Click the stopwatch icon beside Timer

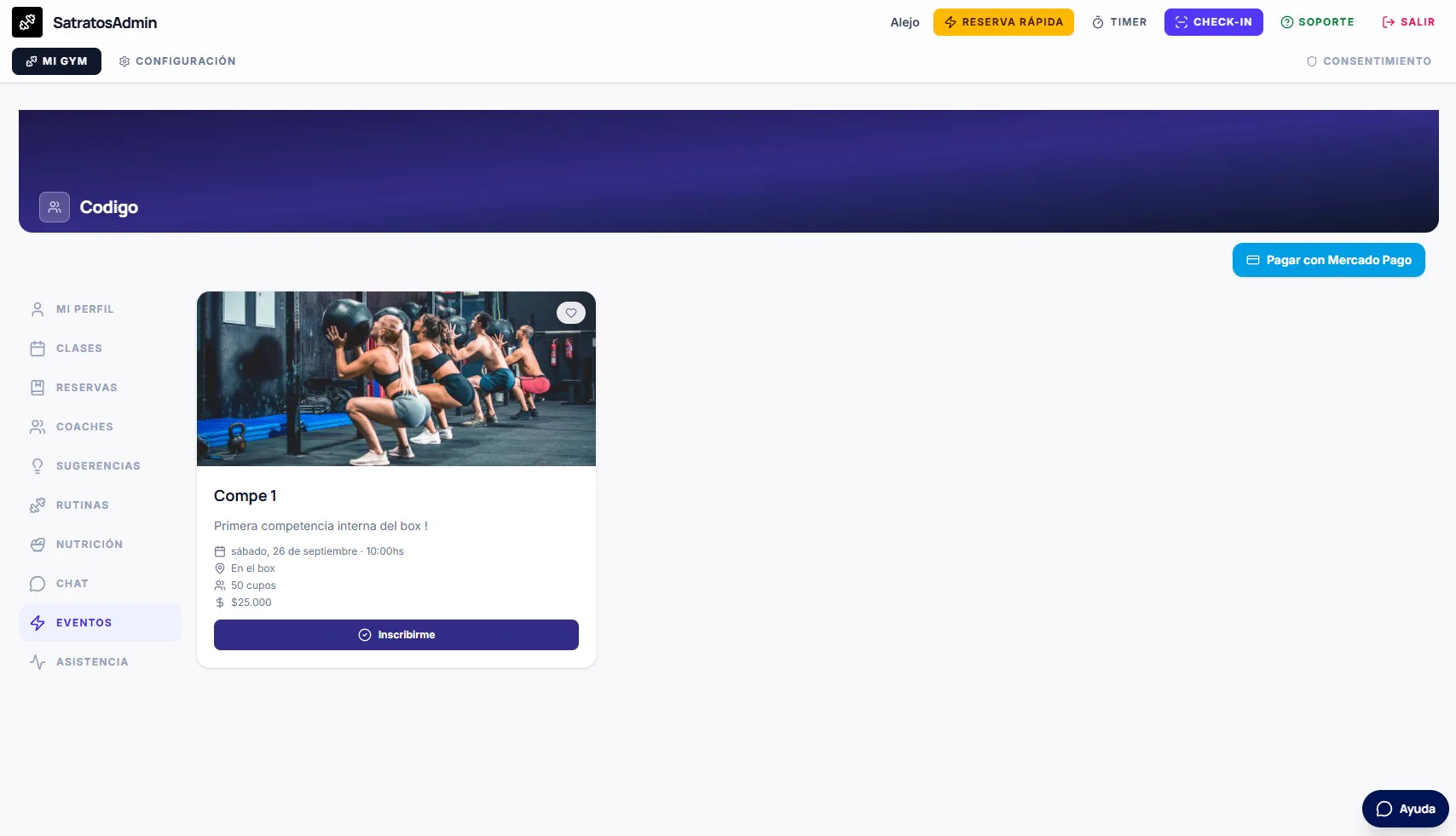tap(1098, 22)
